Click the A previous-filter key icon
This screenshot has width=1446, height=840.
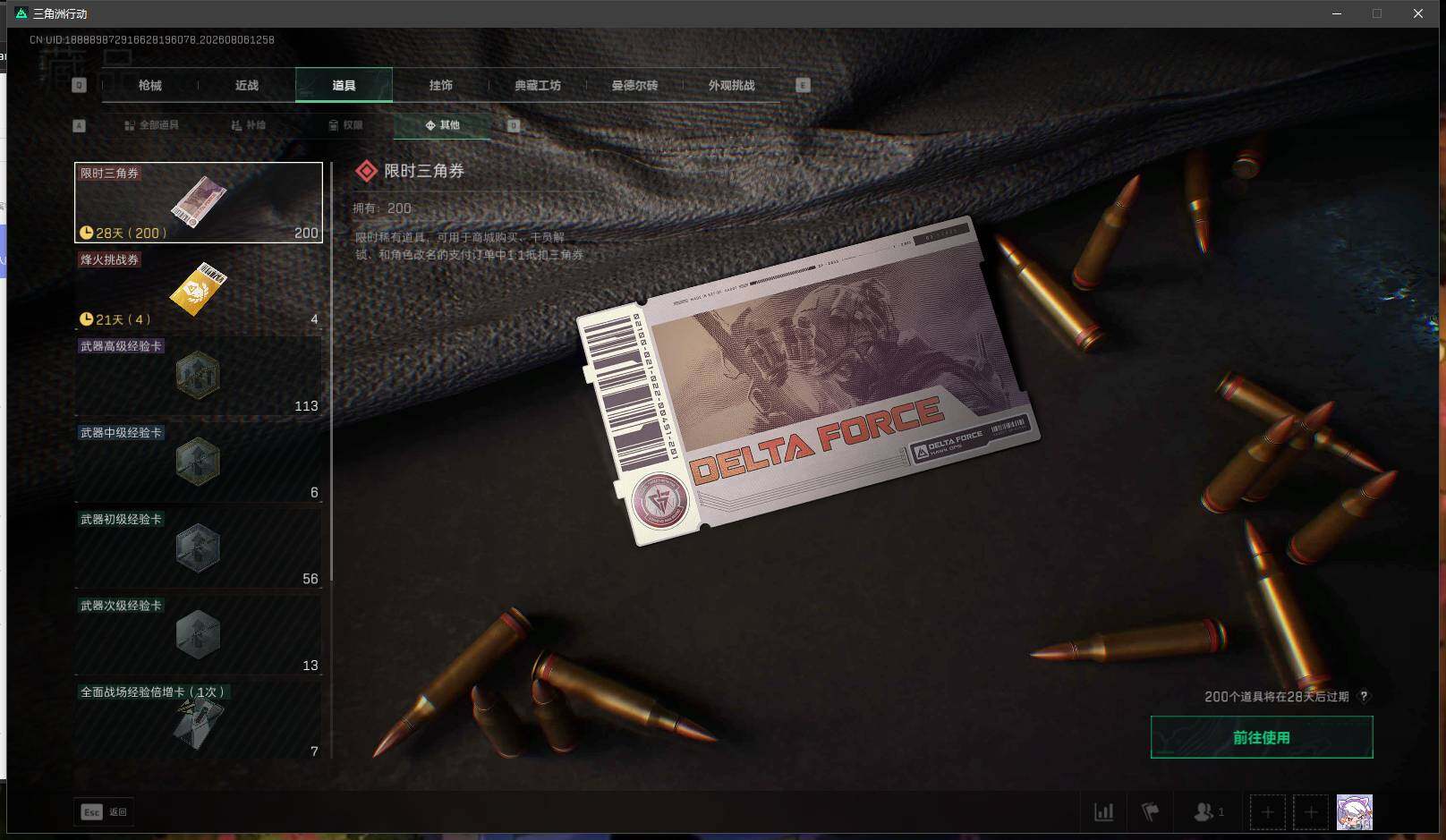point(79,125)
